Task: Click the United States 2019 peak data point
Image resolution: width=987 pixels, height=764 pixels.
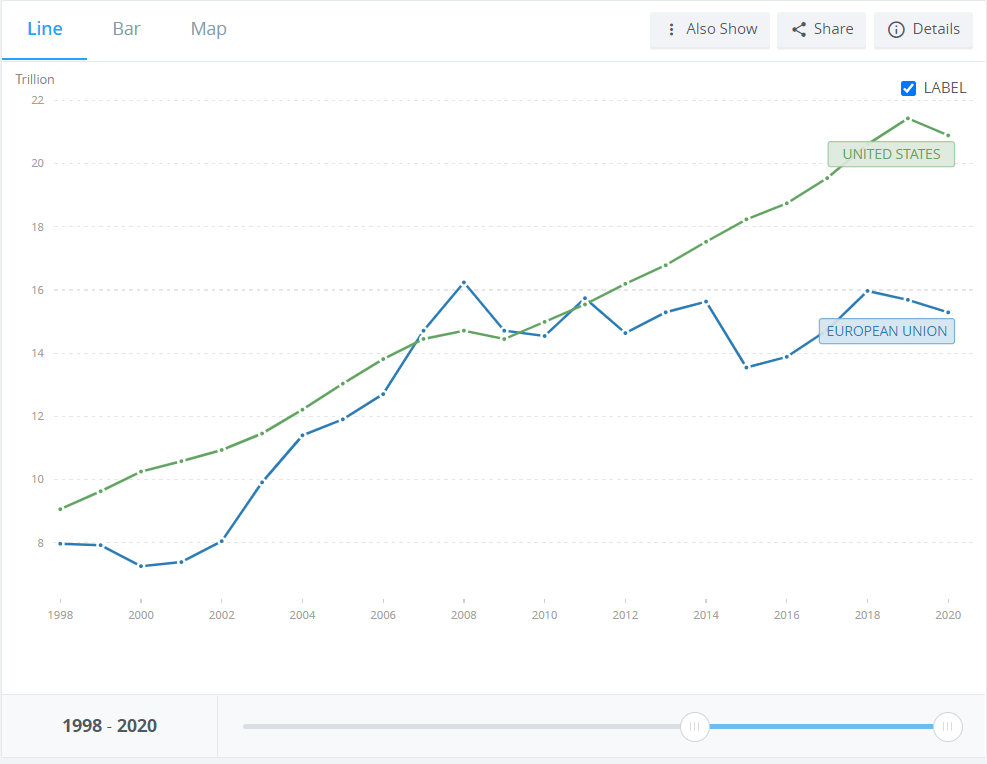Action: 907,118
